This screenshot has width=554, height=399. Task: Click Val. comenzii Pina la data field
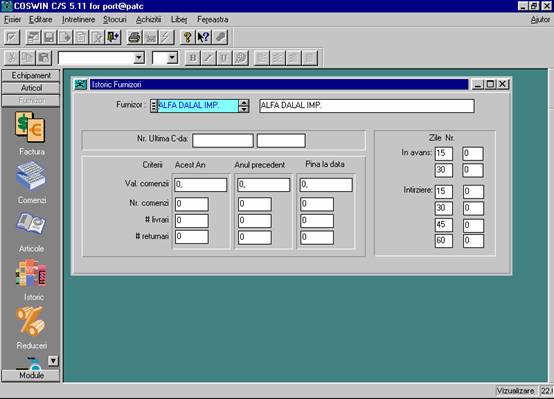[326, 185]
